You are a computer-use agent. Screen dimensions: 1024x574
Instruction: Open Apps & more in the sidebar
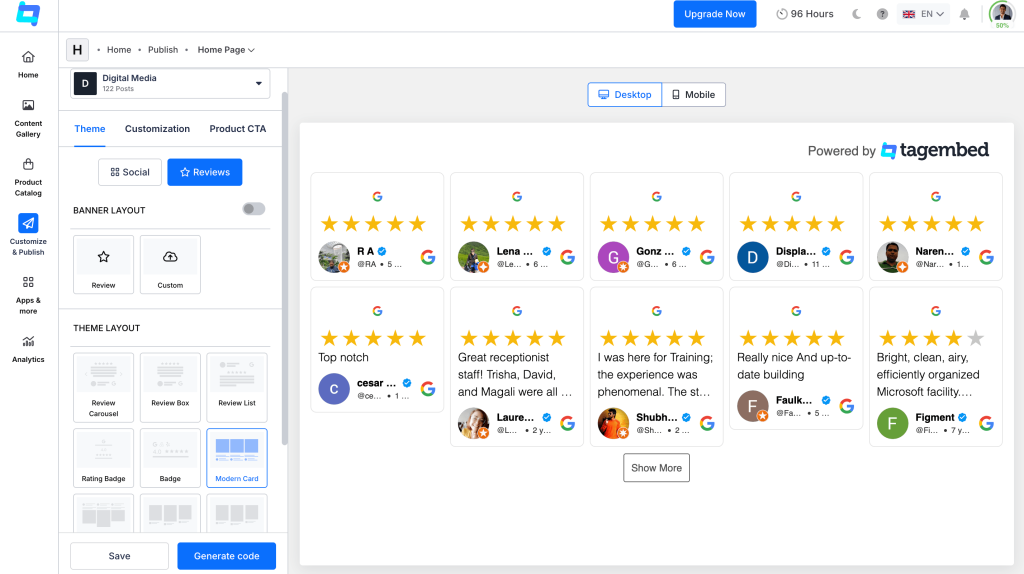click(28, 295)
